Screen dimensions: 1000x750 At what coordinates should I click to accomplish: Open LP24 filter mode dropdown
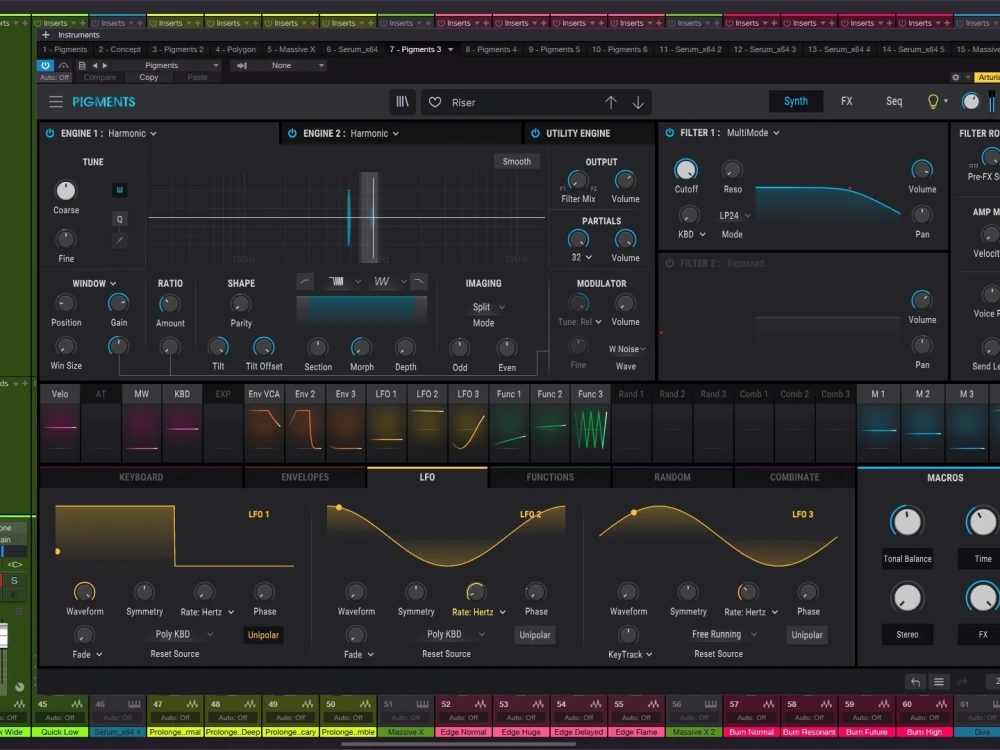(734, 216)
